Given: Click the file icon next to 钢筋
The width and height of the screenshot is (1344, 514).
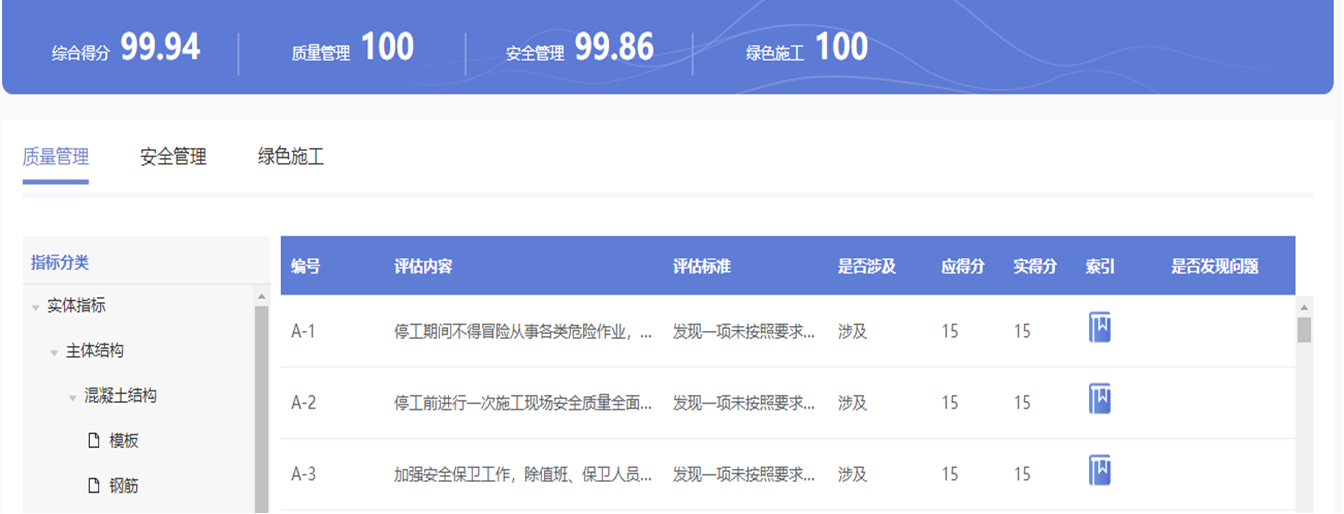Looking at the screenshot, I should tap(94, 486).
